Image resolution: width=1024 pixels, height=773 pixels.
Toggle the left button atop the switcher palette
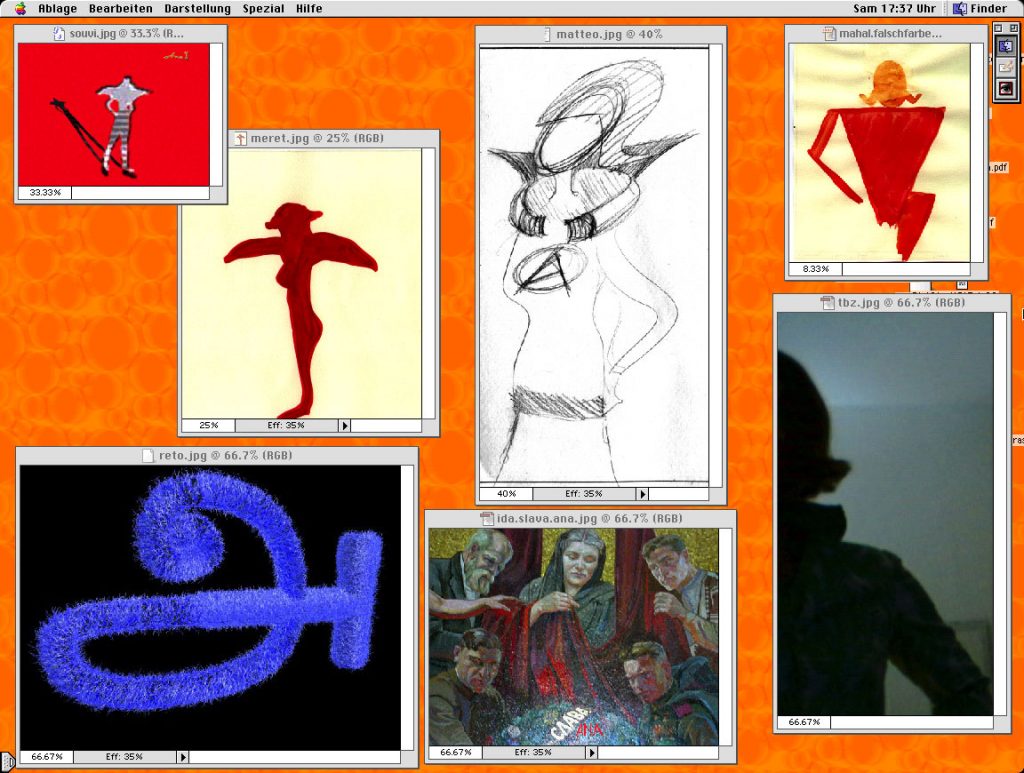[x=1000, y=29]
